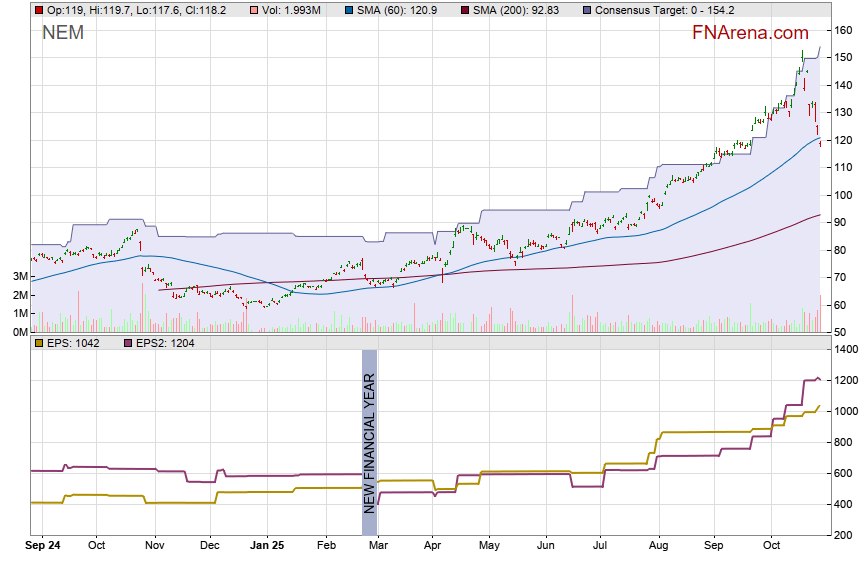Click the purple EPS2 legend swatch
The width and height of the screenshot is (859, 566).
(128, 344)
